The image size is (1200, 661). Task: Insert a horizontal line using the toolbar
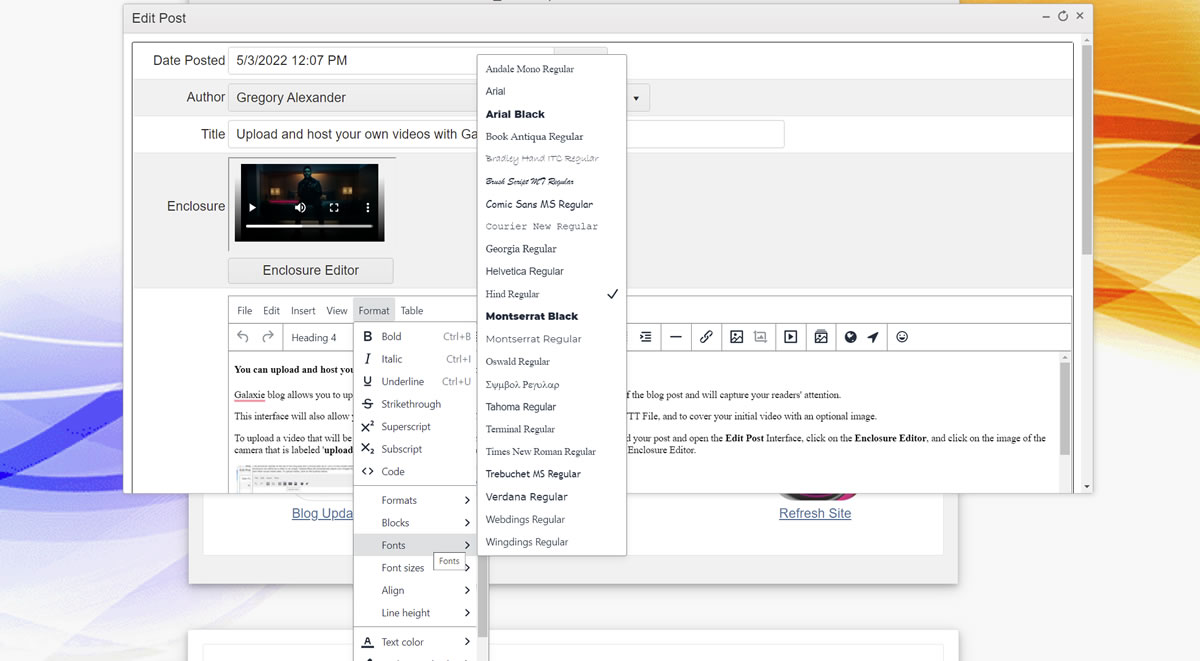(676, 337)
